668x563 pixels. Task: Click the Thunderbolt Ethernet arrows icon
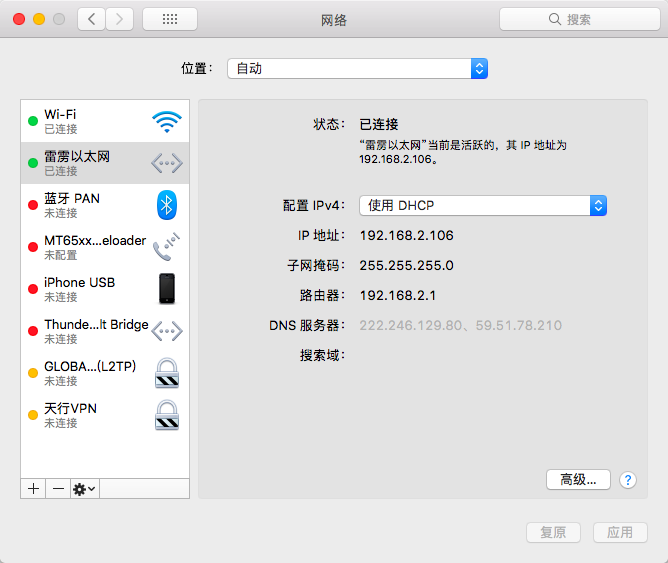tap(166, 163)
